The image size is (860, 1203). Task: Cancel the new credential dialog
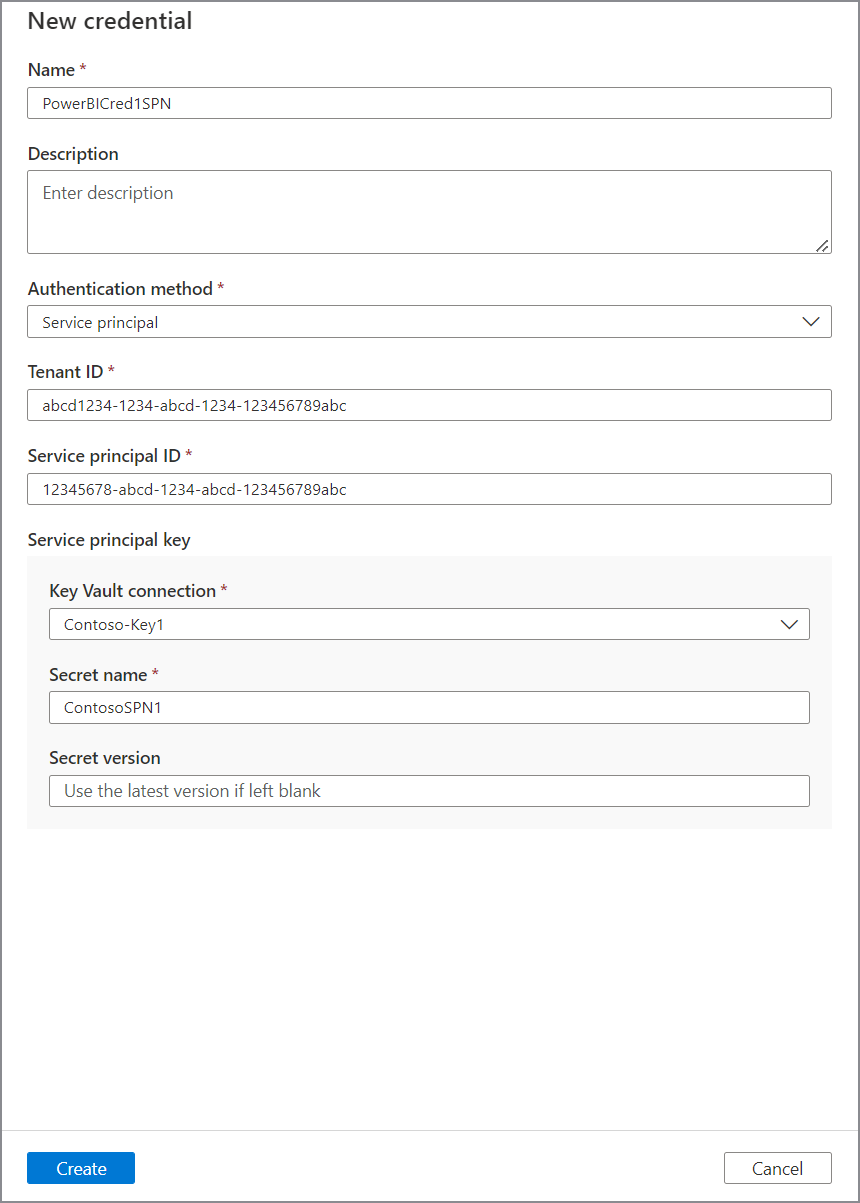777,1168
